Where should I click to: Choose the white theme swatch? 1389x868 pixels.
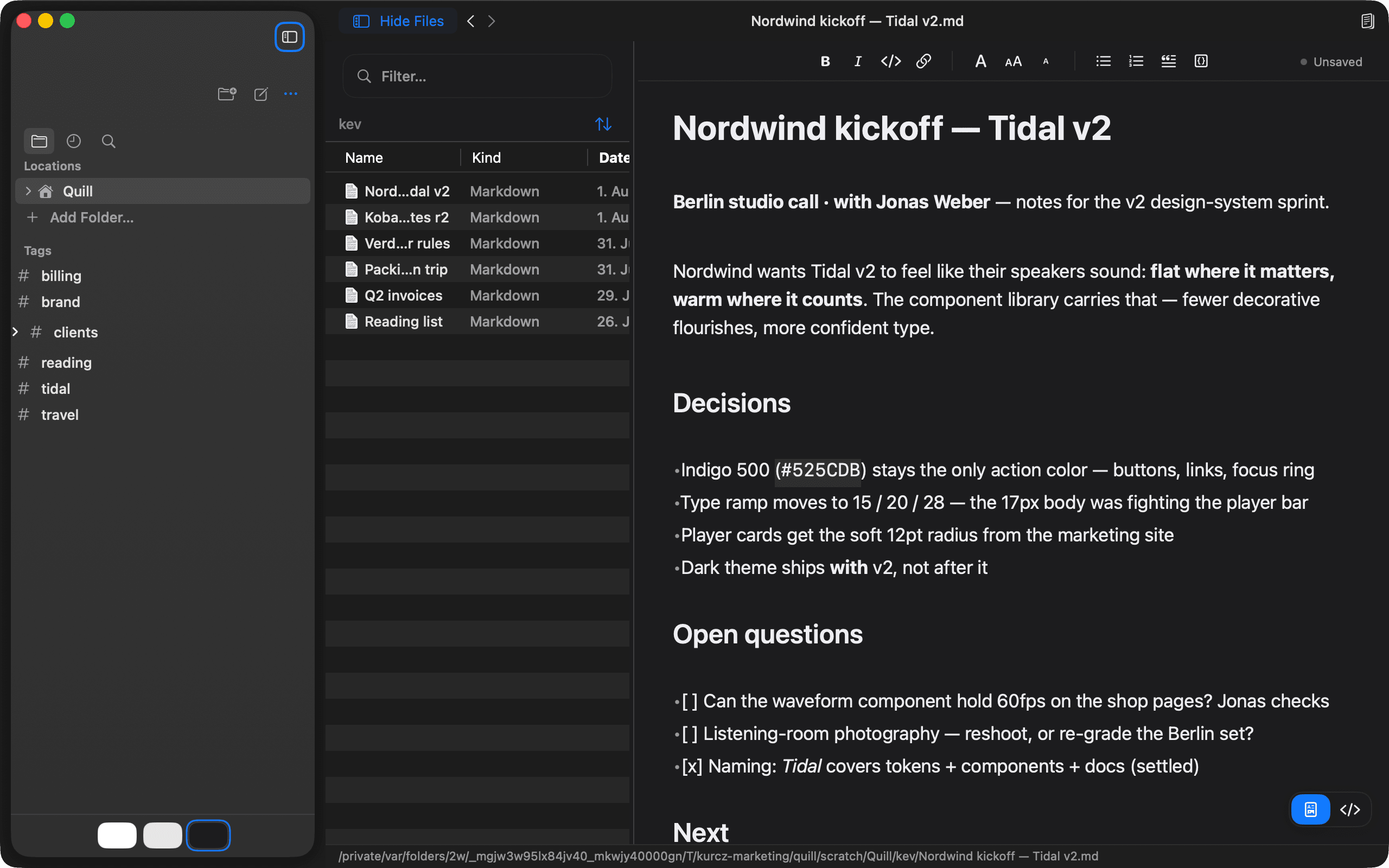coord(117,835)
